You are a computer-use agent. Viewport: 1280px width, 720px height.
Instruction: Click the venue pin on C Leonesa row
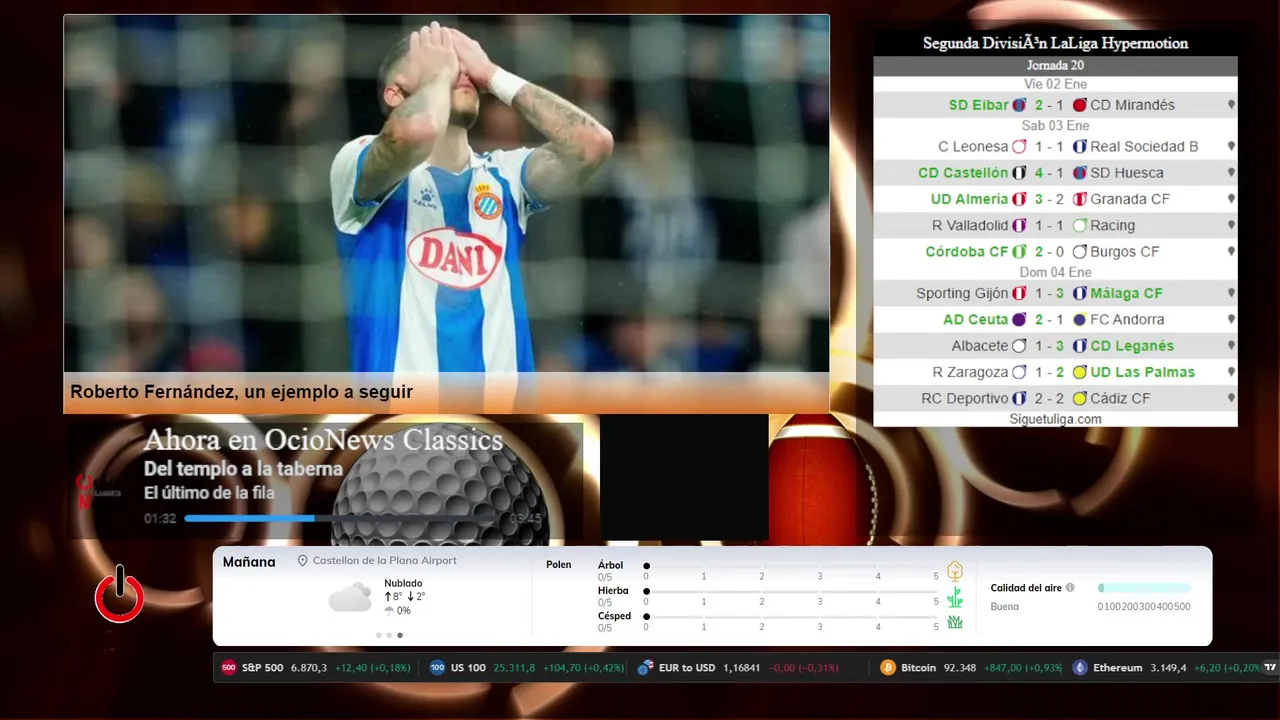pyautogui.click(x=1231, y=147)
